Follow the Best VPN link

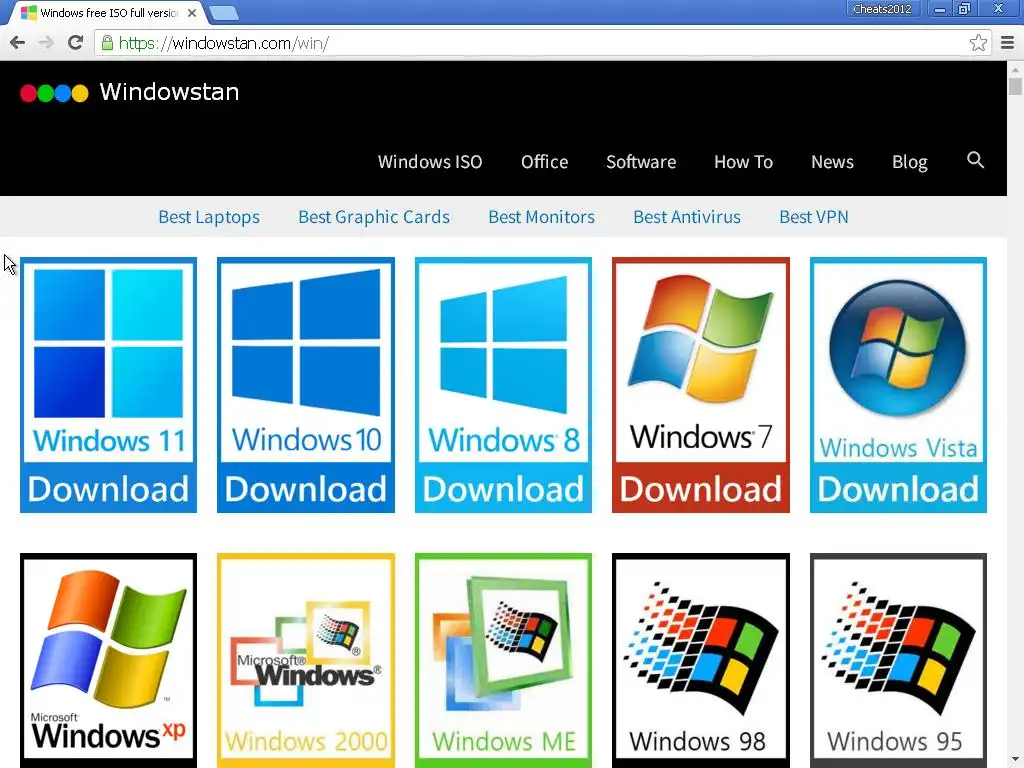pos(814,217)
